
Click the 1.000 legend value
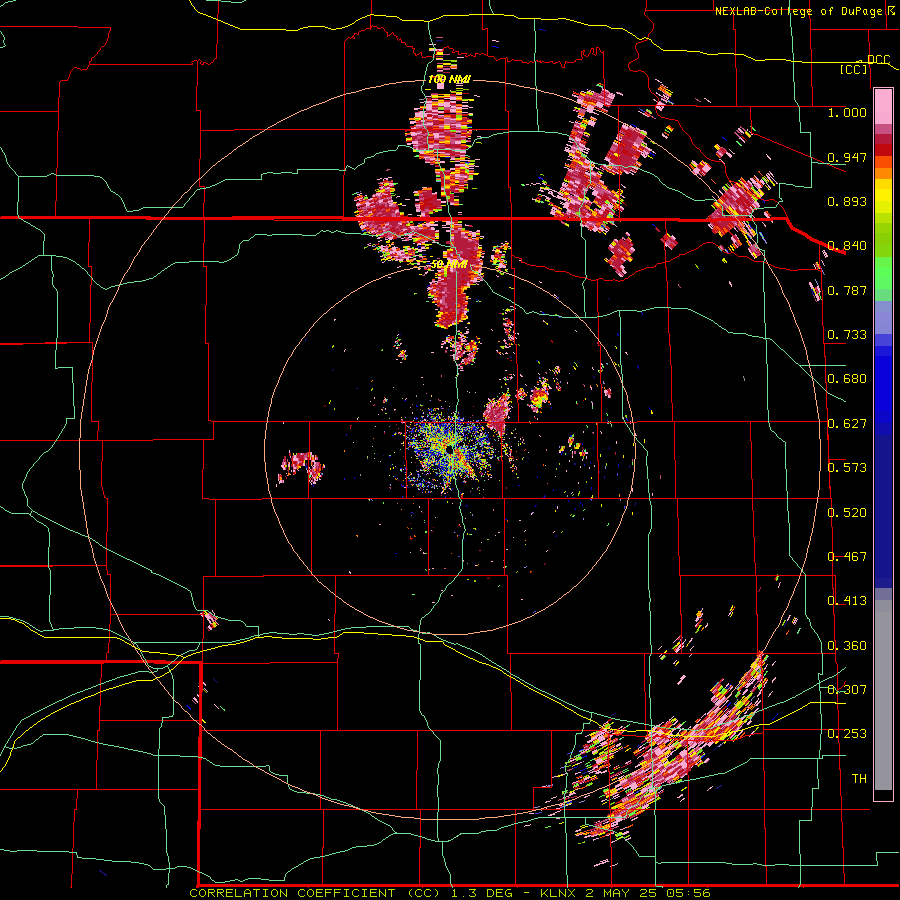847,112
